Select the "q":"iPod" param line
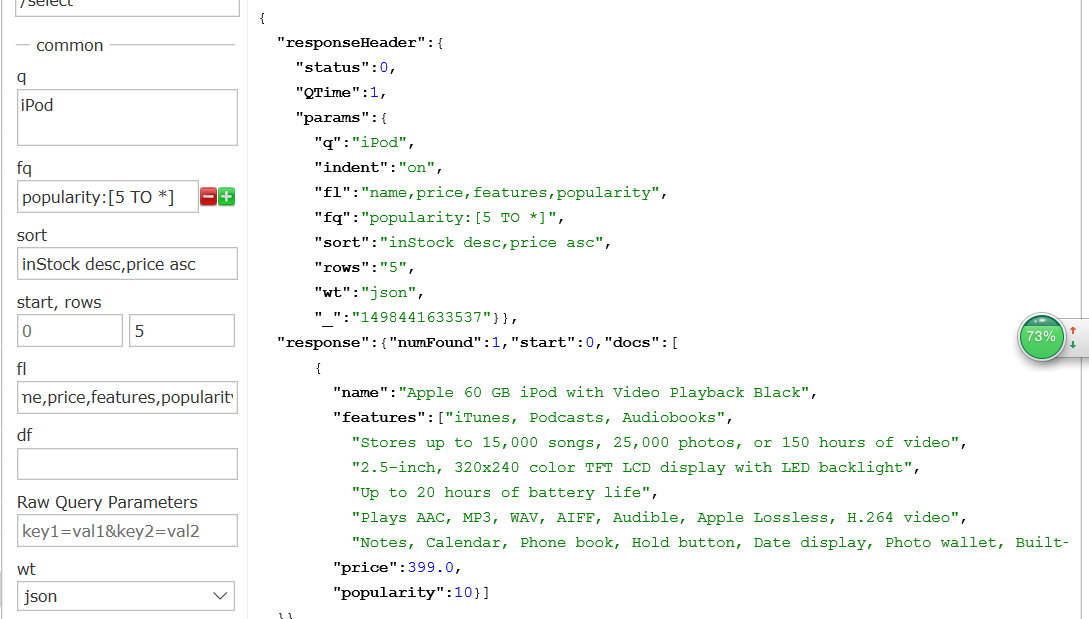This screenshot has height=619, width=1089. (x=365, y=142)
